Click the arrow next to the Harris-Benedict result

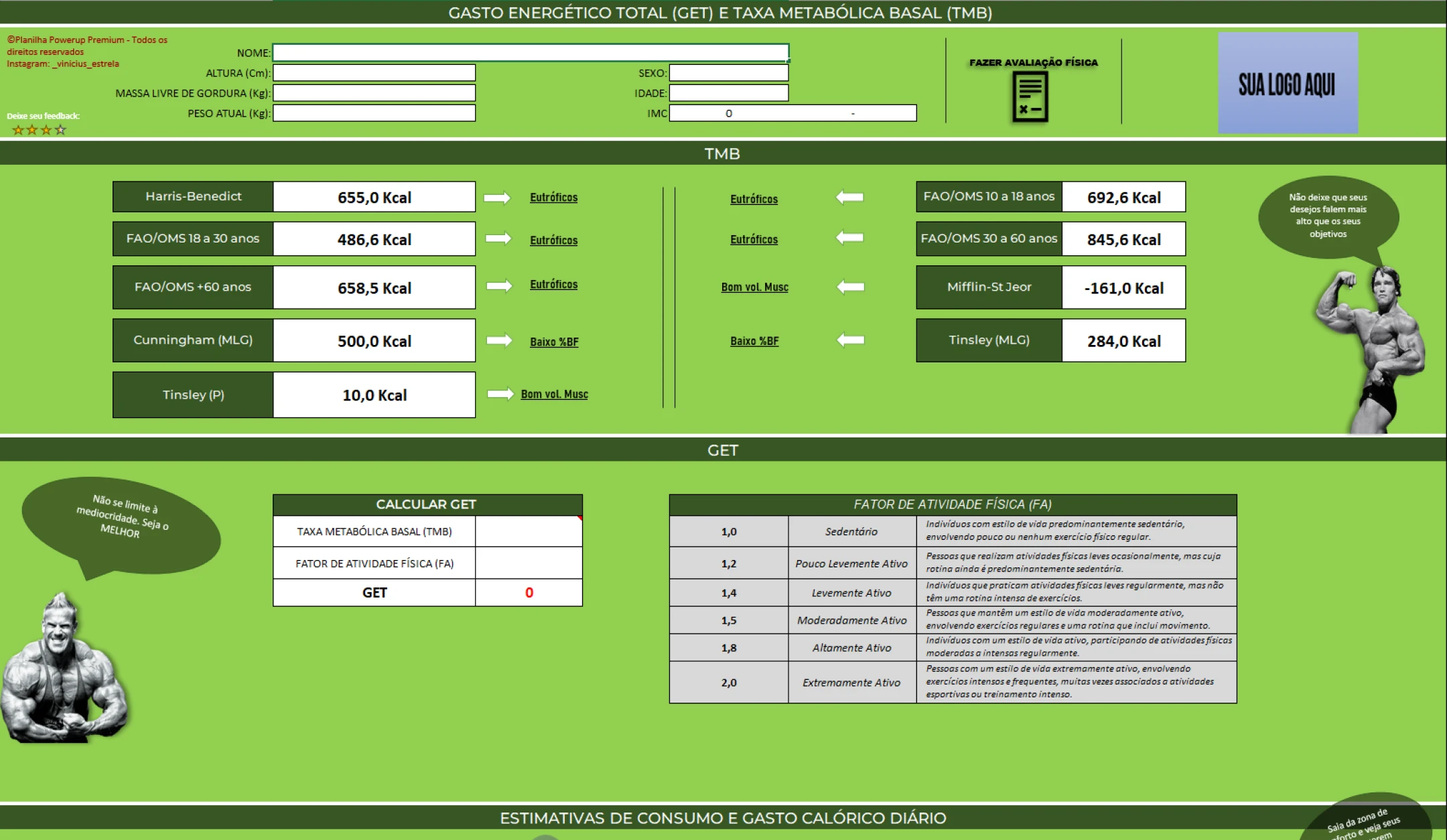pos(497,198)
